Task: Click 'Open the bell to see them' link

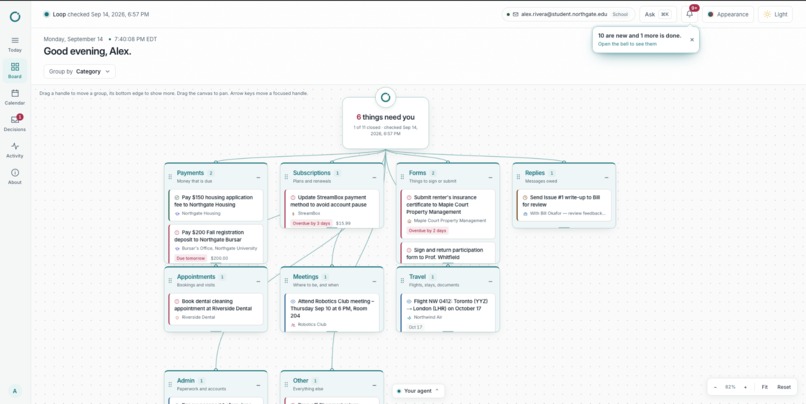Action: click(627, 44)
